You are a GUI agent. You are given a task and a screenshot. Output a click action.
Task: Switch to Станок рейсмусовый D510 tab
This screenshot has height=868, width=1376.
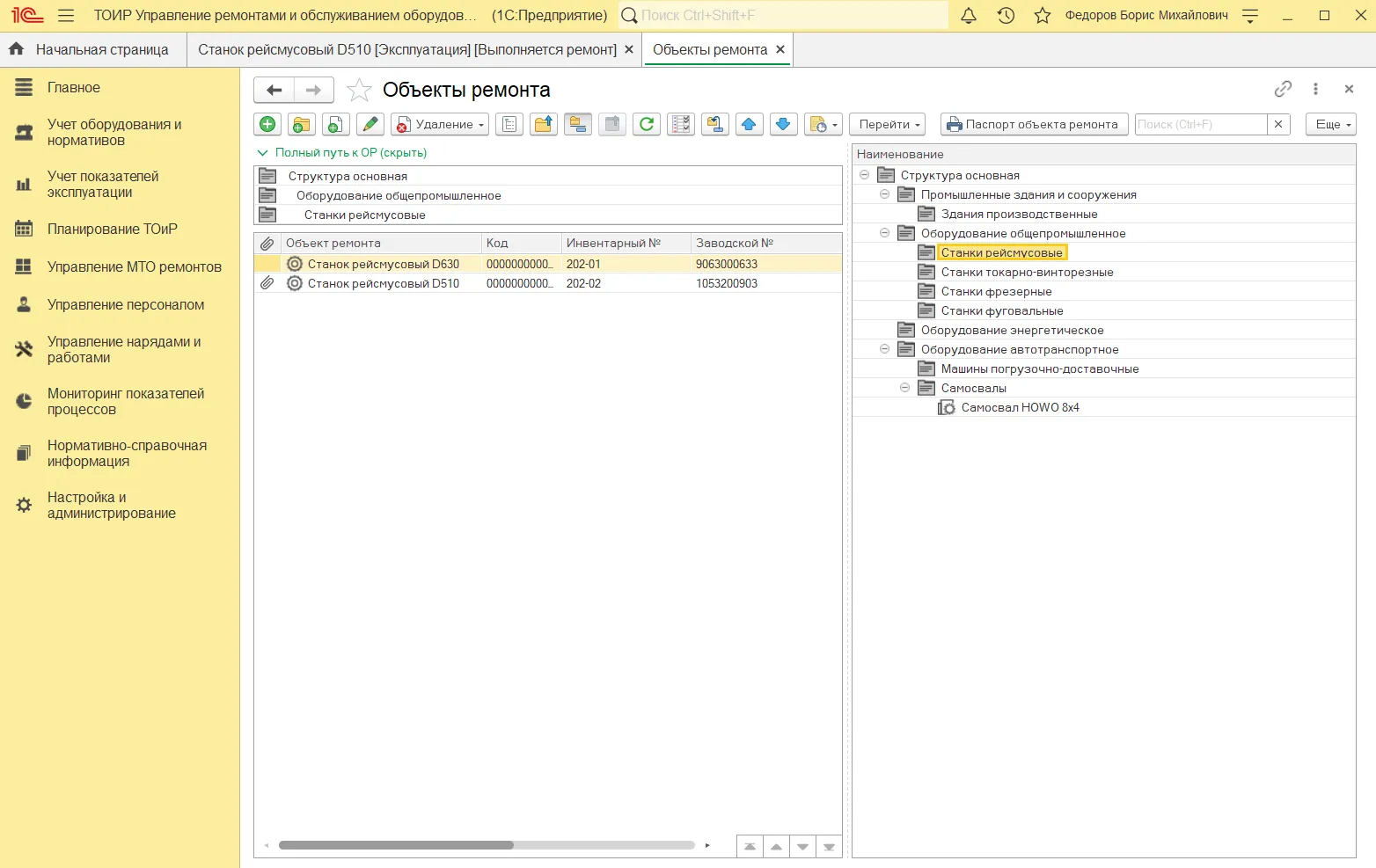(406, 50)
